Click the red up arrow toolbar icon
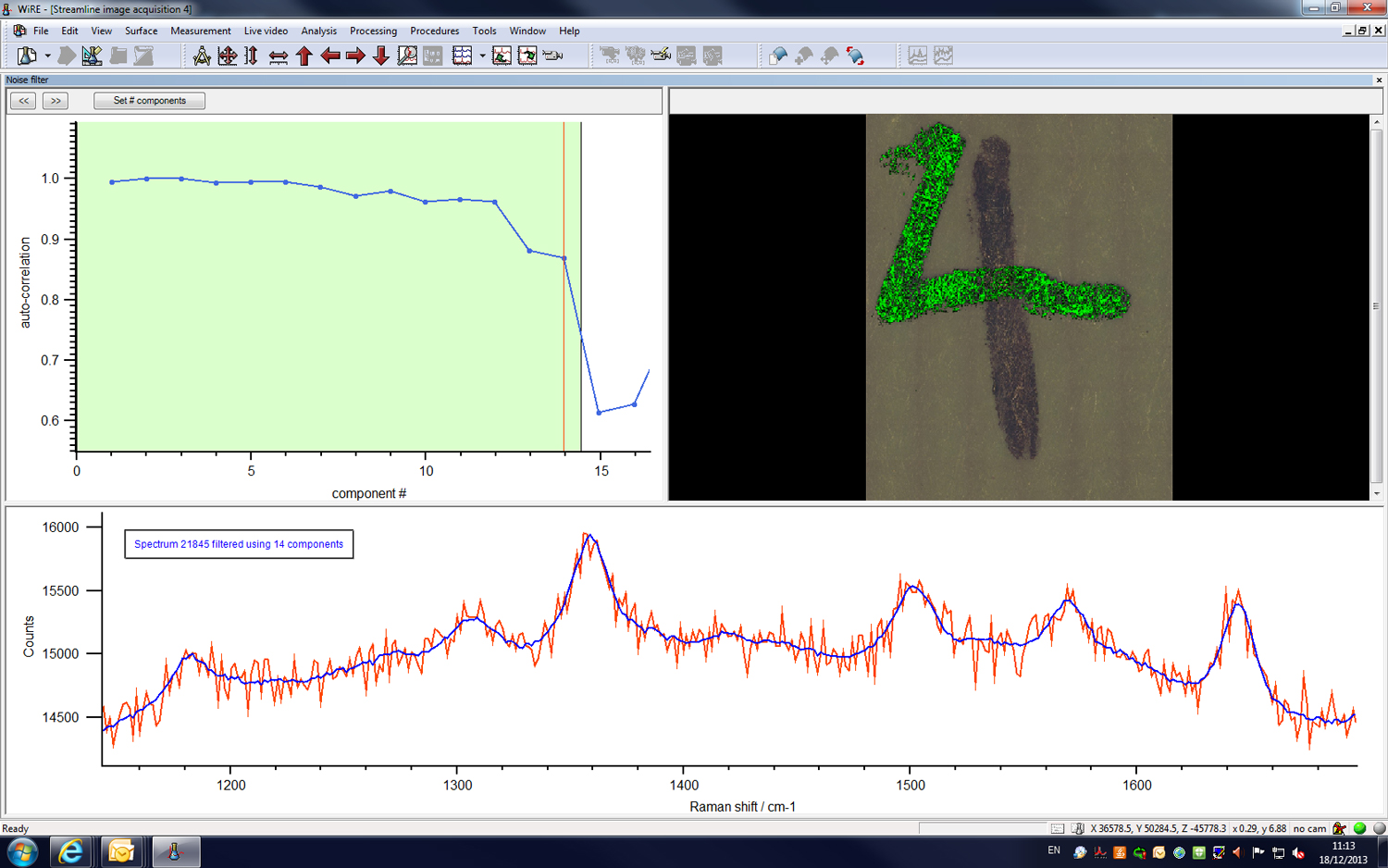1388x868 pixels. pos(304,56)
